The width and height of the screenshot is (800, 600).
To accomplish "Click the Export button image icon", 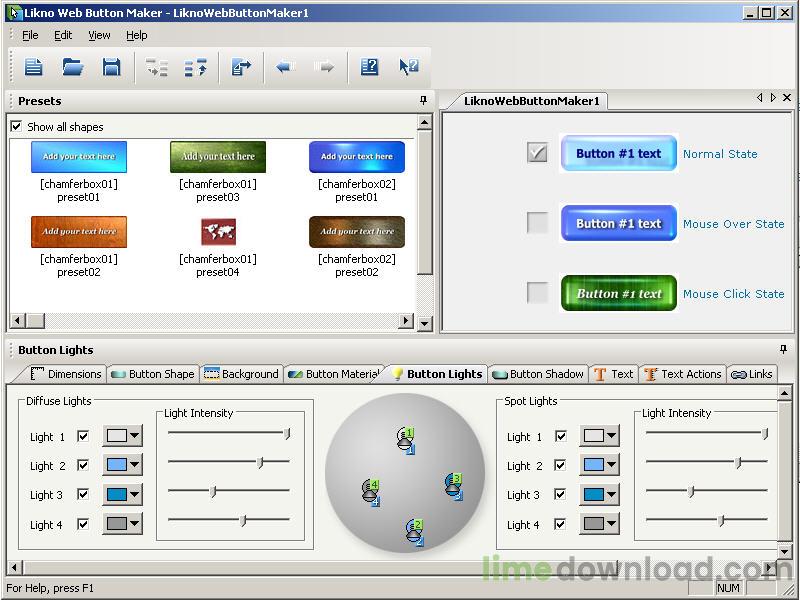I will (x=242, y=67).
